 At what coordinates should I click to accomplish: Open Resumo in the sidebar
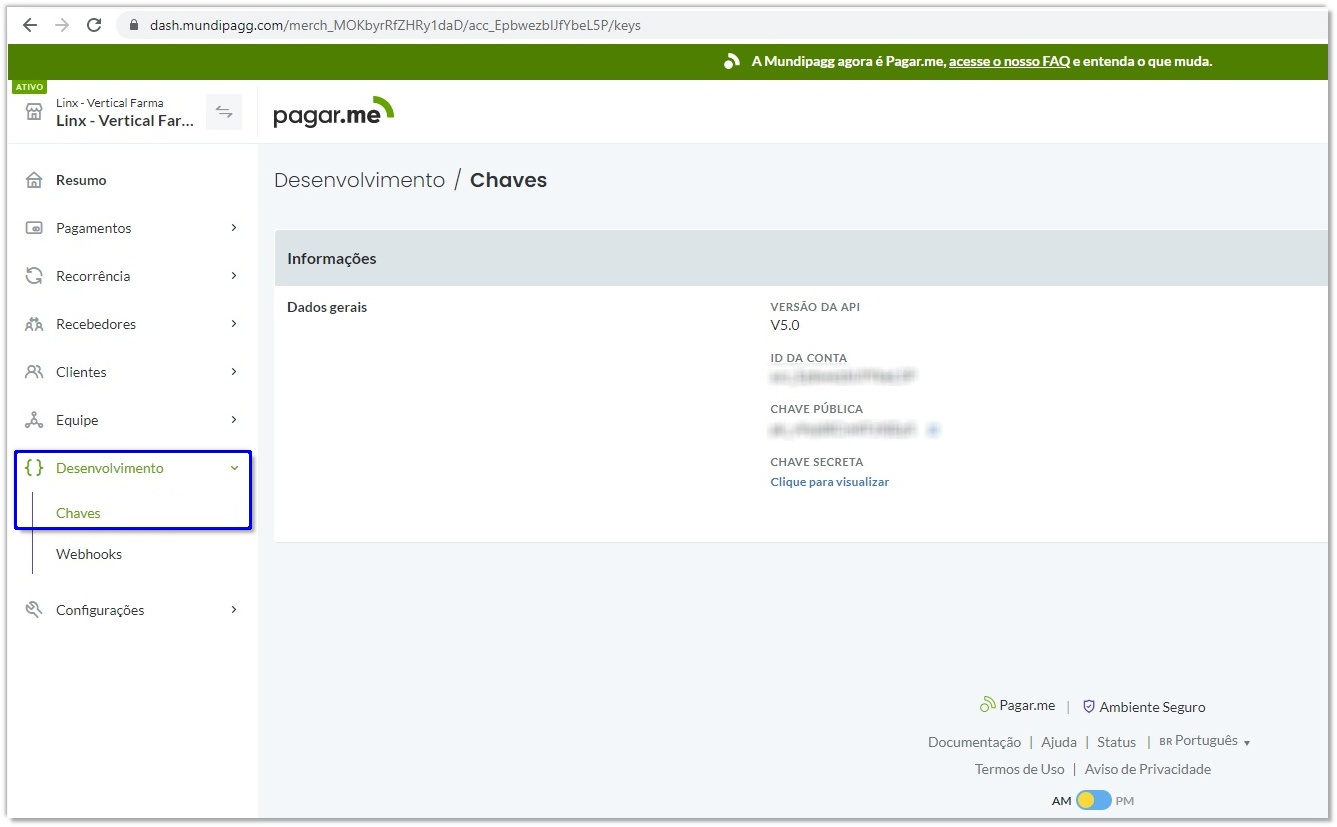coord(81,180)
